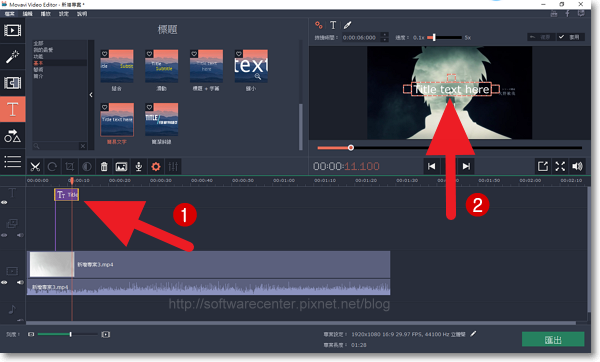Screen dimensions: 600x362
Task: Select the 全部 (All) title category
Action: pos(38,43)
